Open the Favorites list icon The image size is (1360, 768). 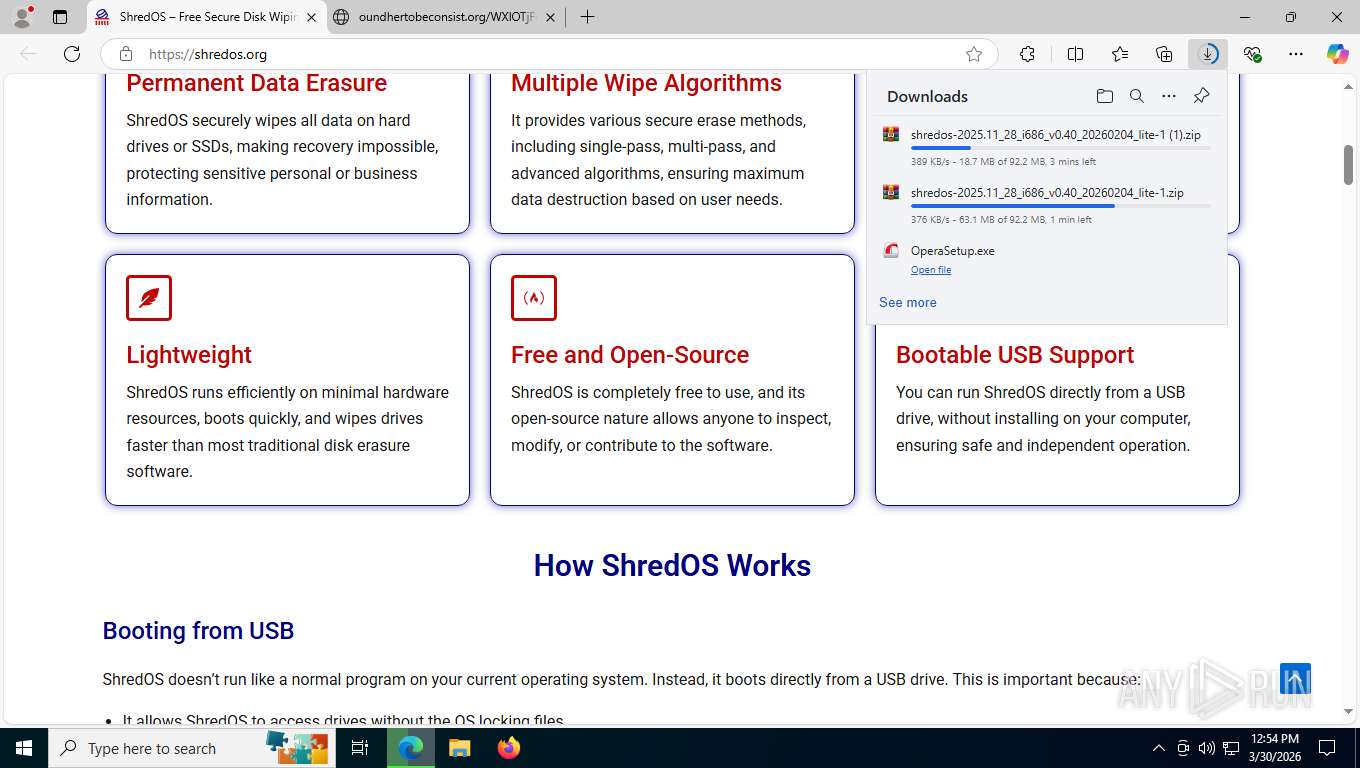[x=1120, y=54]
